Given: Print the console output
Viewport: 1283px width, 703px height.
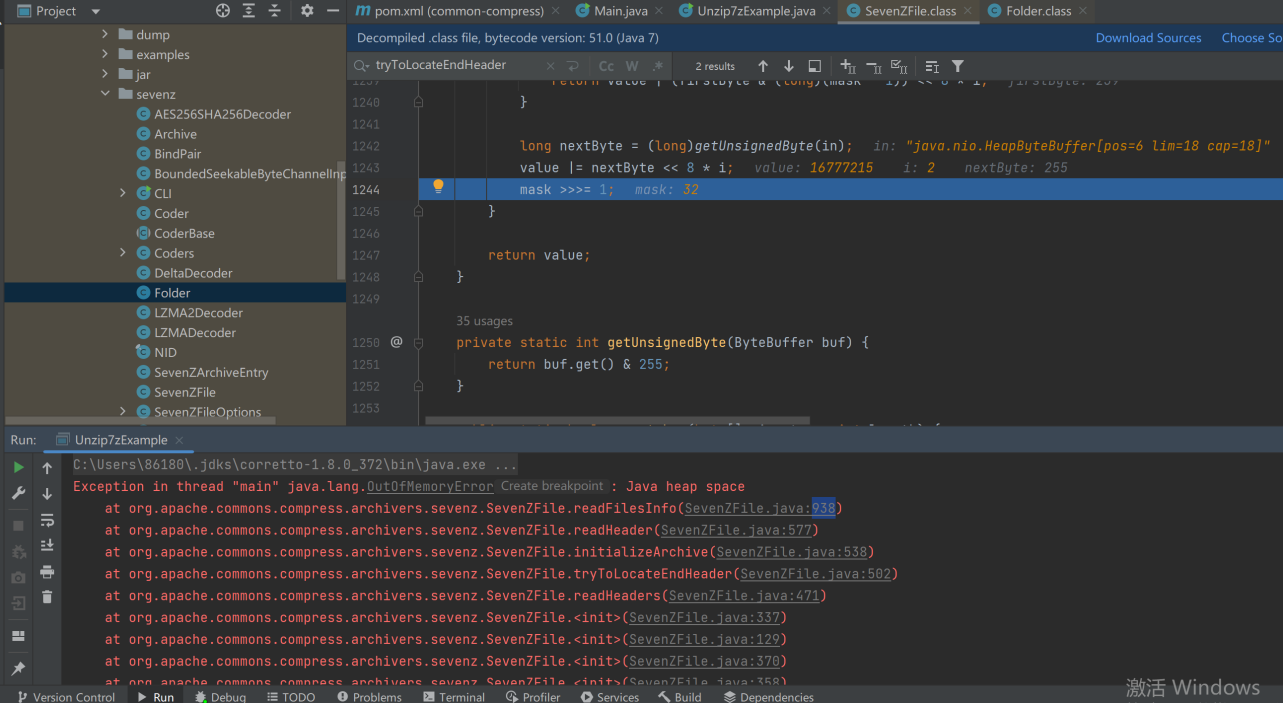Looking at the screenshot, I should (46, 572).
